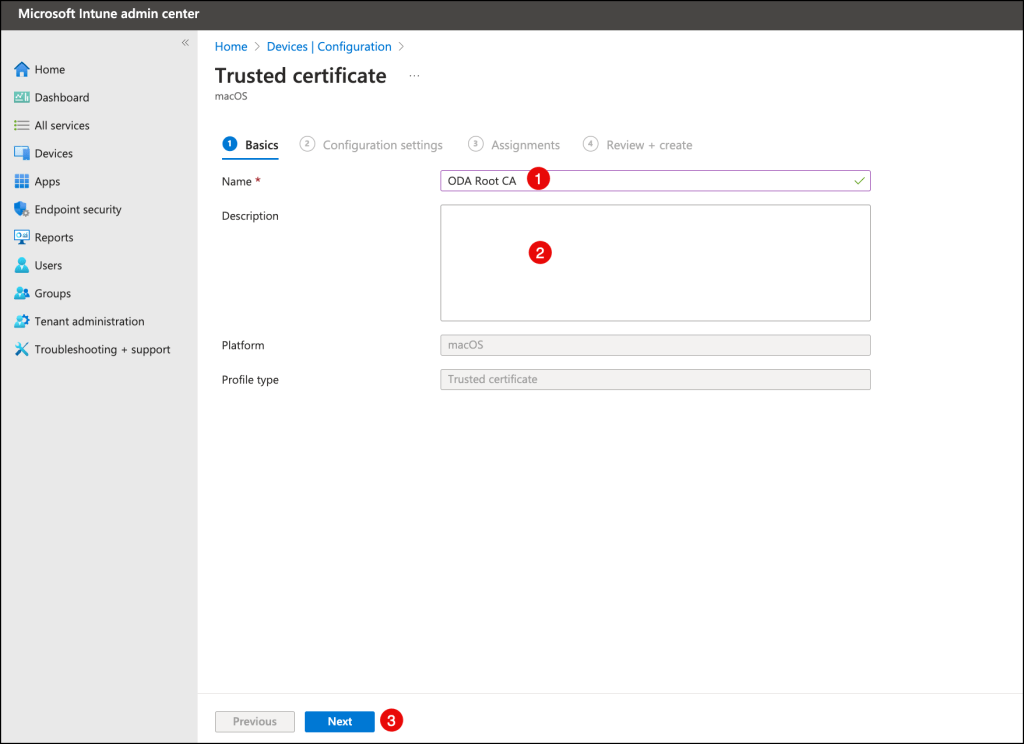Open Dashboard via its chart icon
The image size is (1024, 744).
pyautogui.click(x=22, y=98)
